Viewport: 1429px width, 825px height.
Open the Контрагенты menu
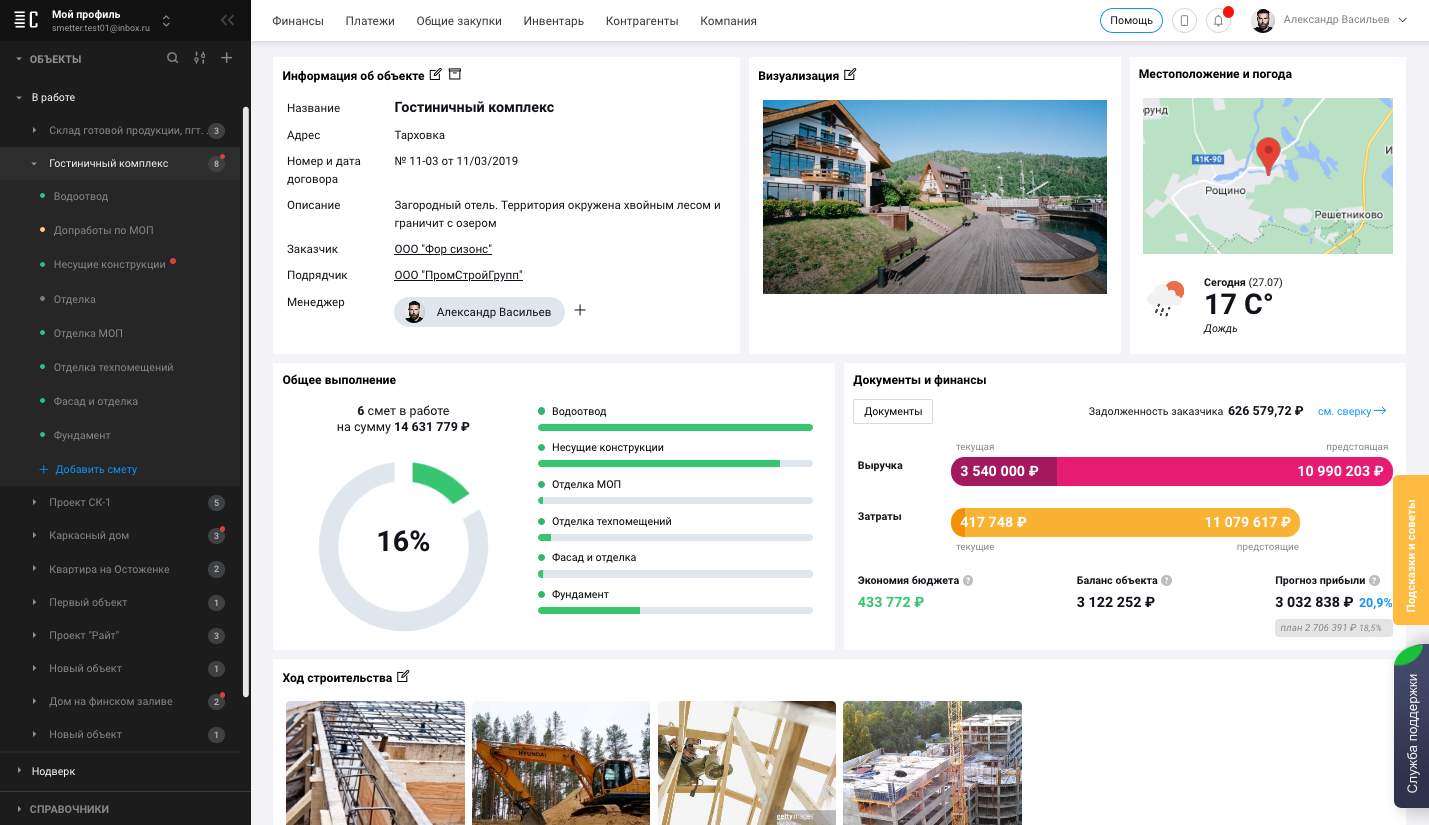[x=642, y=21]
